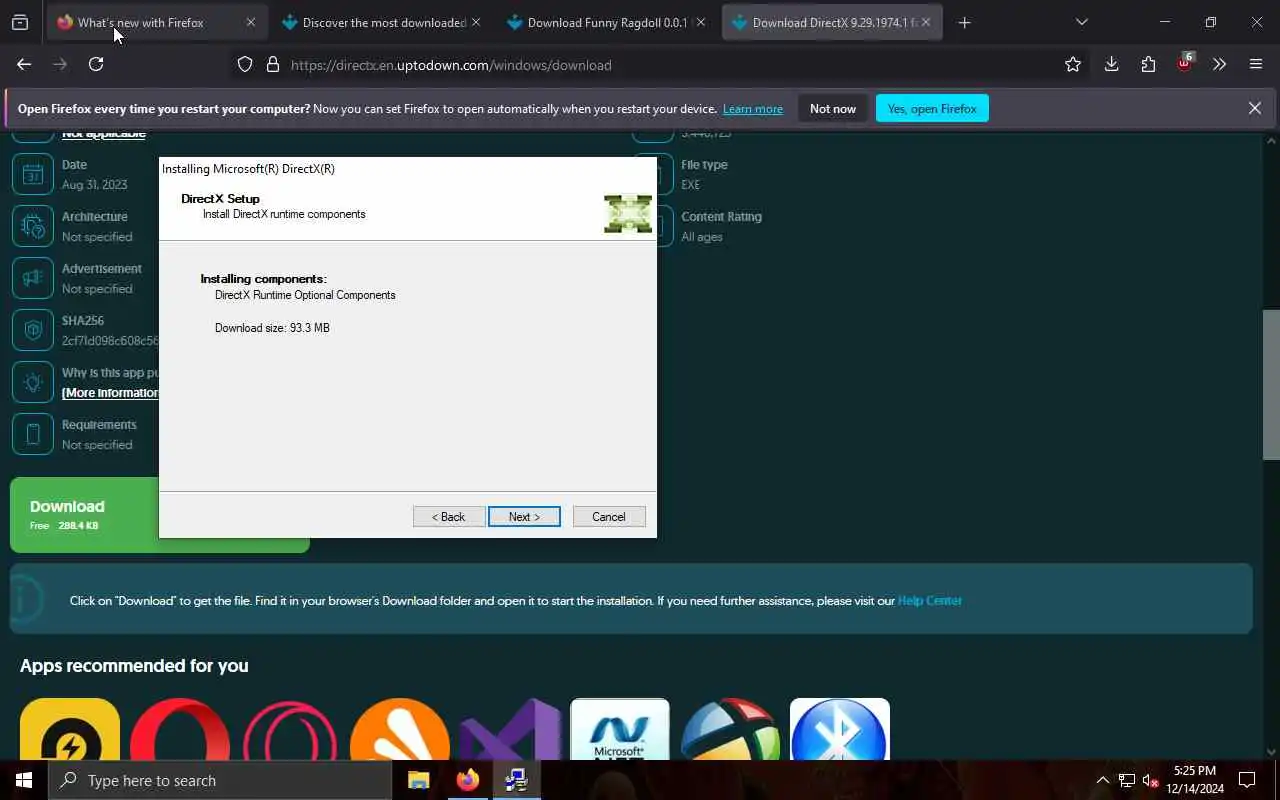
Task: Open the Microsoft .NET recommended app icon
Action: (620, 730)
